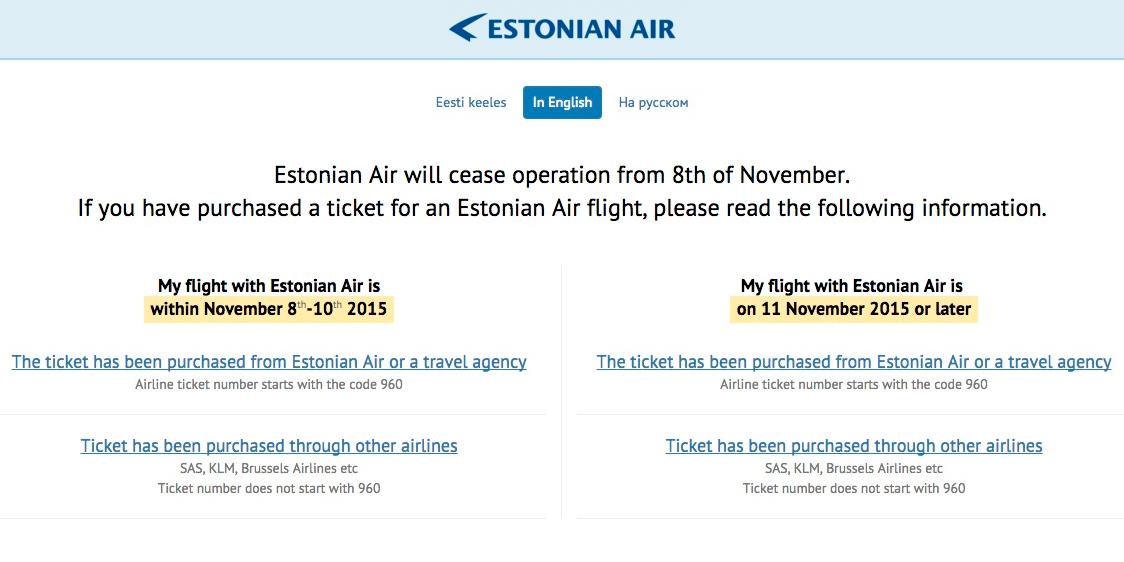Open Estonian Air or travel agency link for November 8th-10th
The height and width of the screenshot is (562, 1124).
269,362
